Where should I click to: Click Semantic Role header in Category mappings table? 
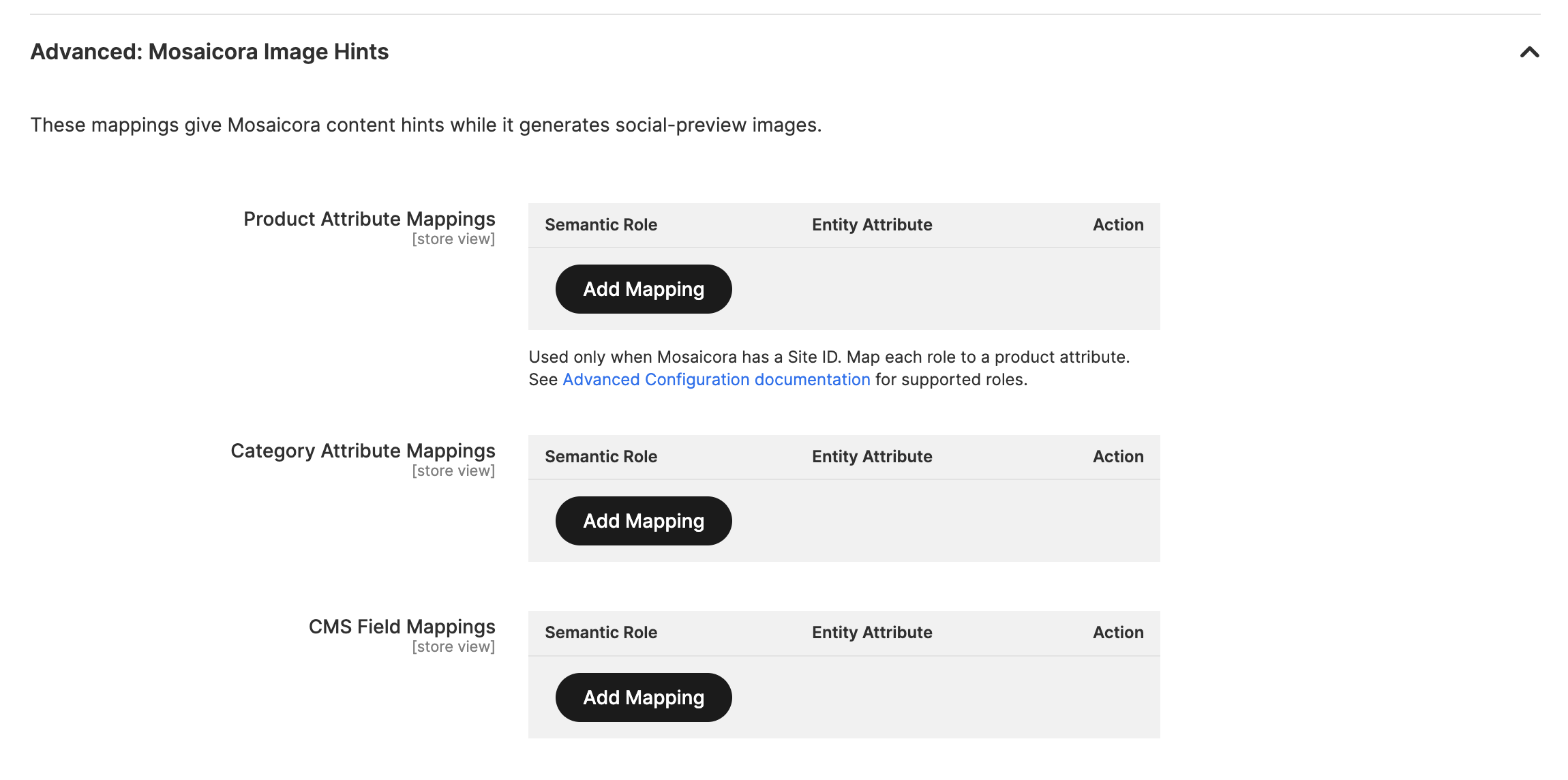click(x=601, y=457)
